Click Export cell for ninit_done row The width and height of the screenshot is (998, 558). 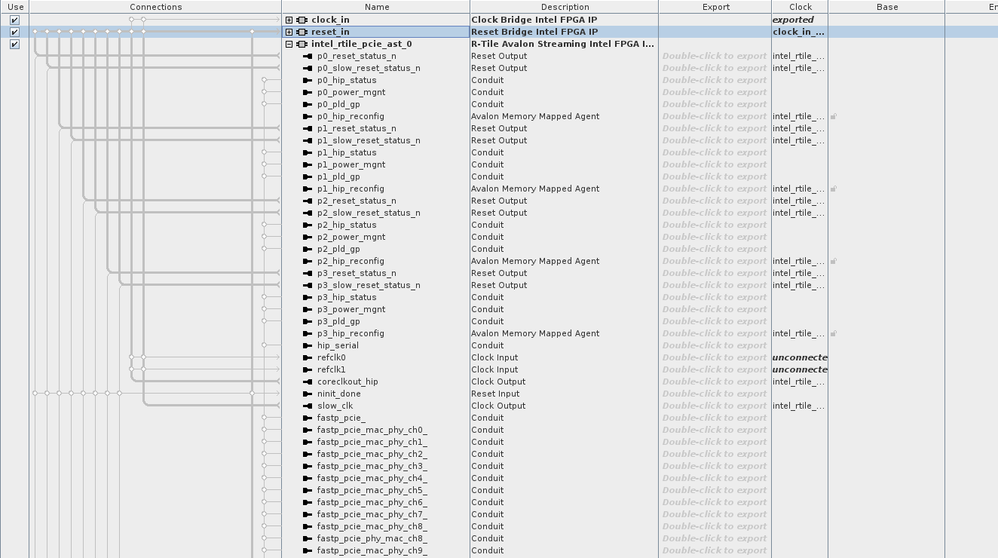(x=715, y=394)
